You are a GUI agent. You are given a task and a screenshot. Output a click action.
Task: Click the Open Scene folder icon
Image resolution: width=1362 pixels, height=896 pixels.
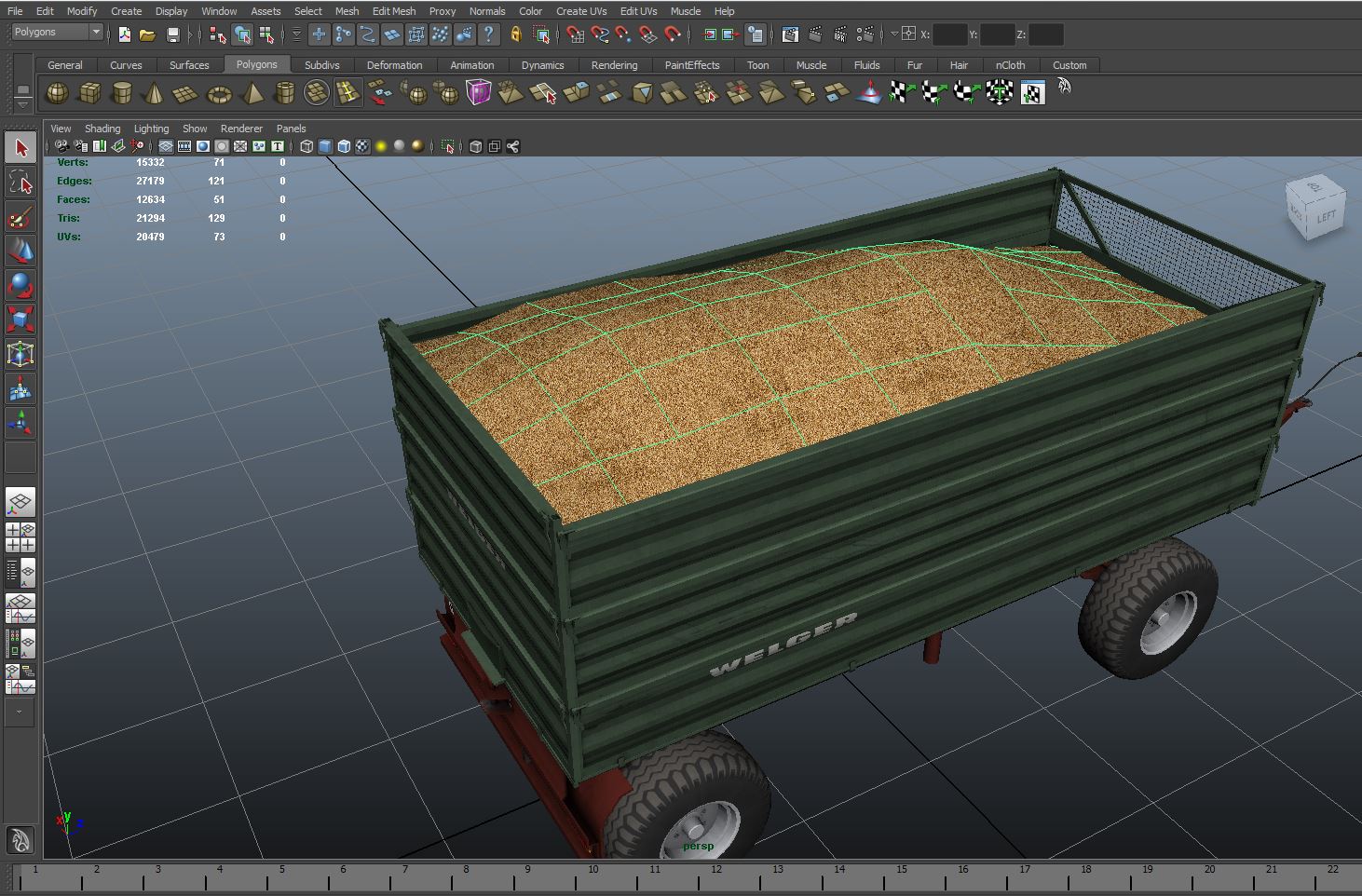click(x=147, y=34)
